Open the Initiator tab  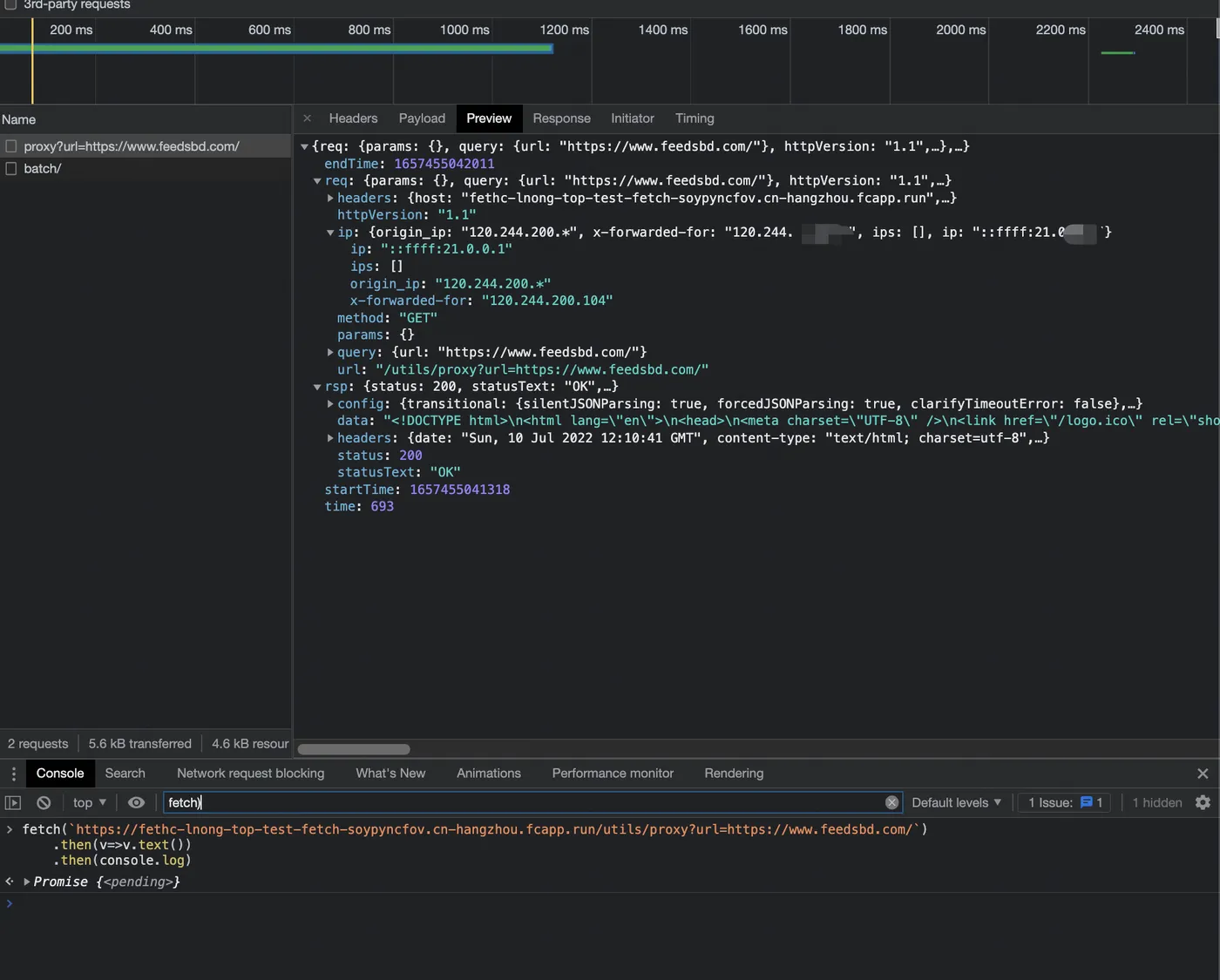coord(633,118)
